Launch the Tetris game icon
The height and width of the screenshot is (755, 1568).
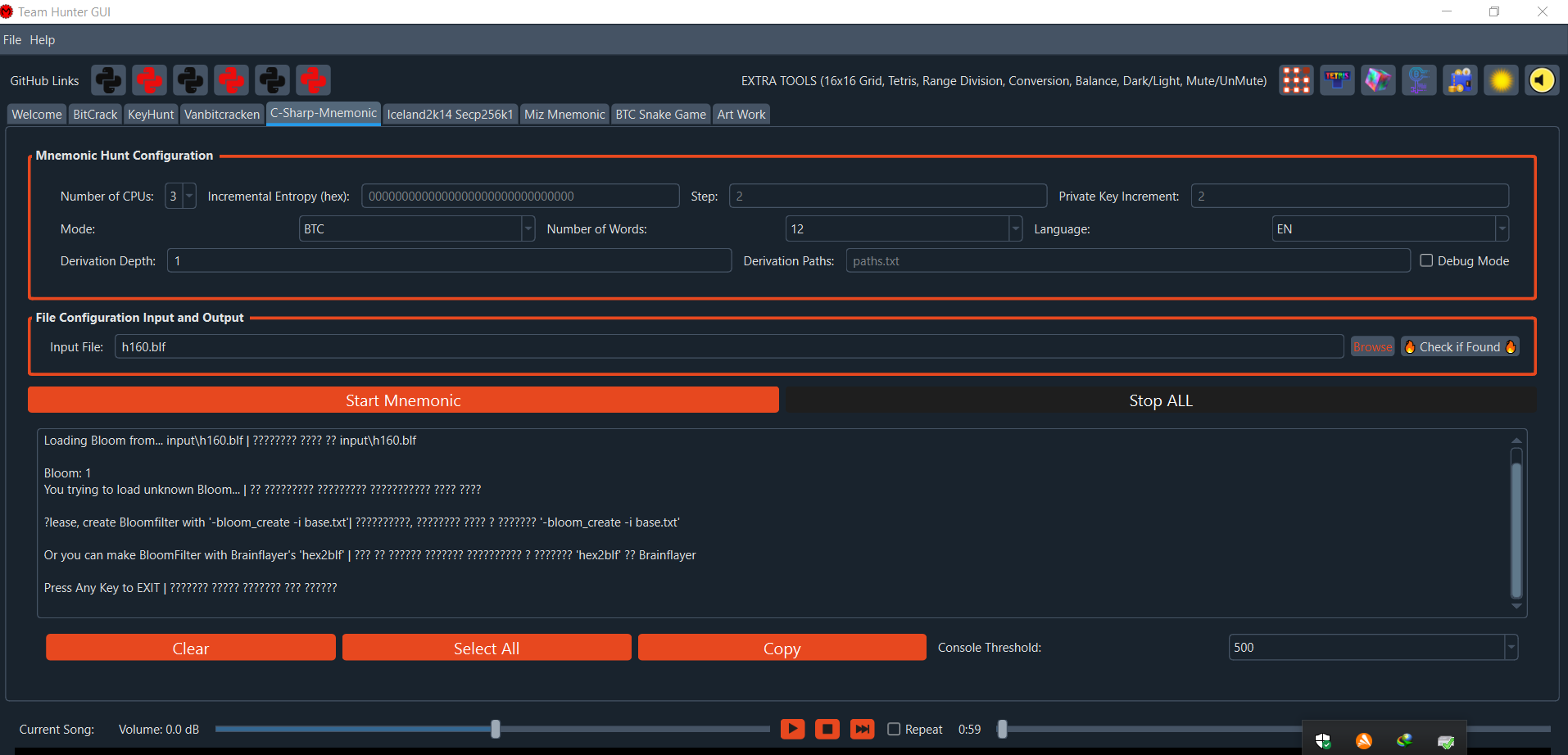(1337, 79)
